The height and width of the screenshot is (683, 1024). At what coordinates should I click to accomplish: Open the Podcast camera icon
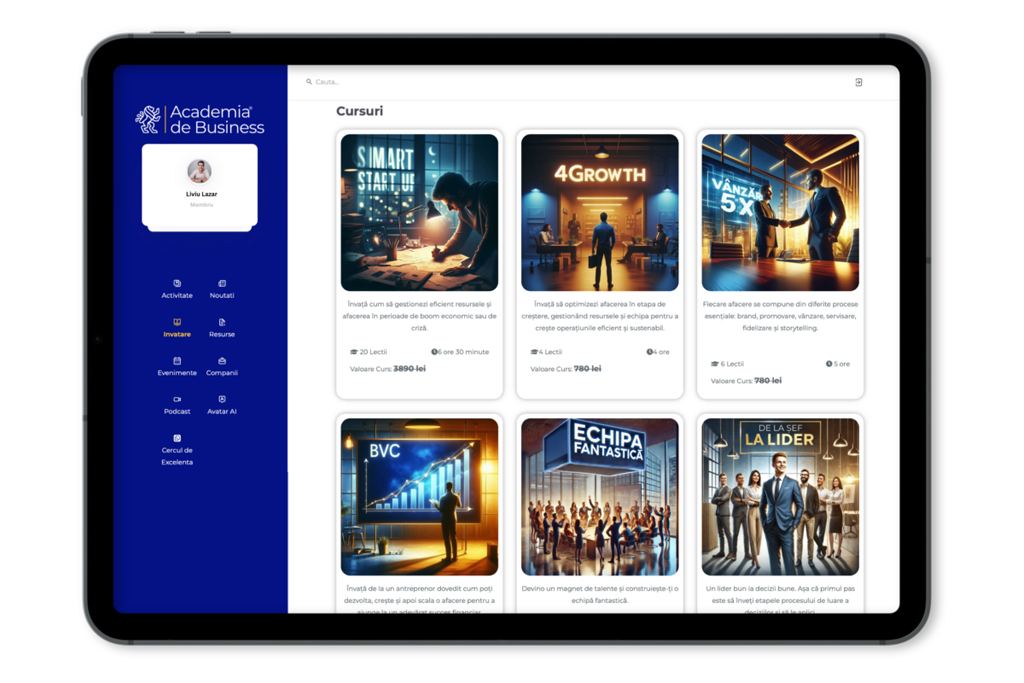click(x=177, y=399)
